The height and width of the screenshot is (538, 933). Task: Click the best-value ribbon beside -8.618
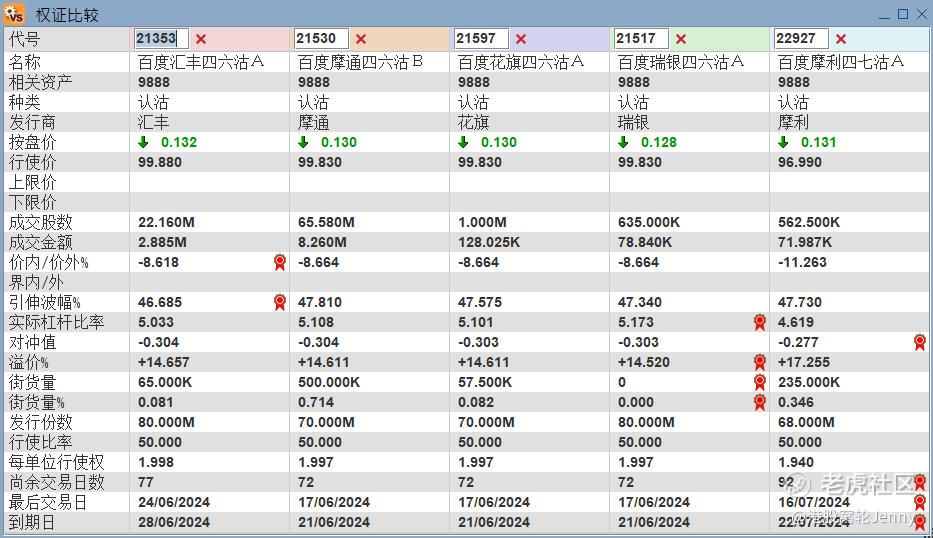click(x=280, y=262)
